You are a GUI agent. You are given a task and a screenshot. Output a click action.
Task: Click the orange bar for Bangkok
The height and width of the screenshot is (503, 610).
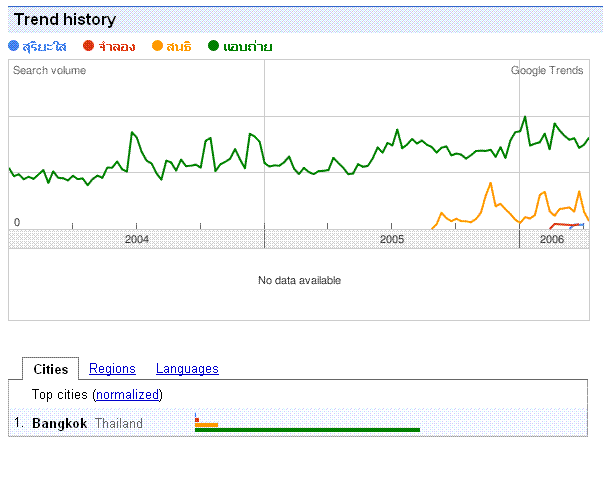pos(207,425)
